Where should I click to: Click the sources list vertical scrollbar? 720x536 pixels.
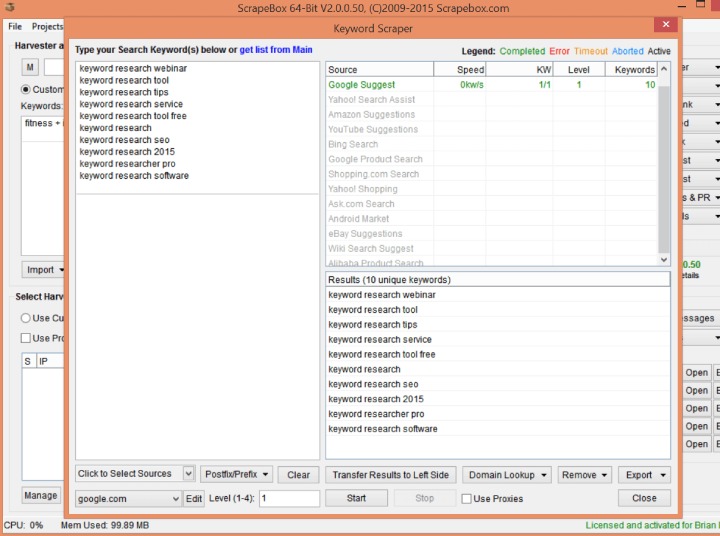point(664,165)
